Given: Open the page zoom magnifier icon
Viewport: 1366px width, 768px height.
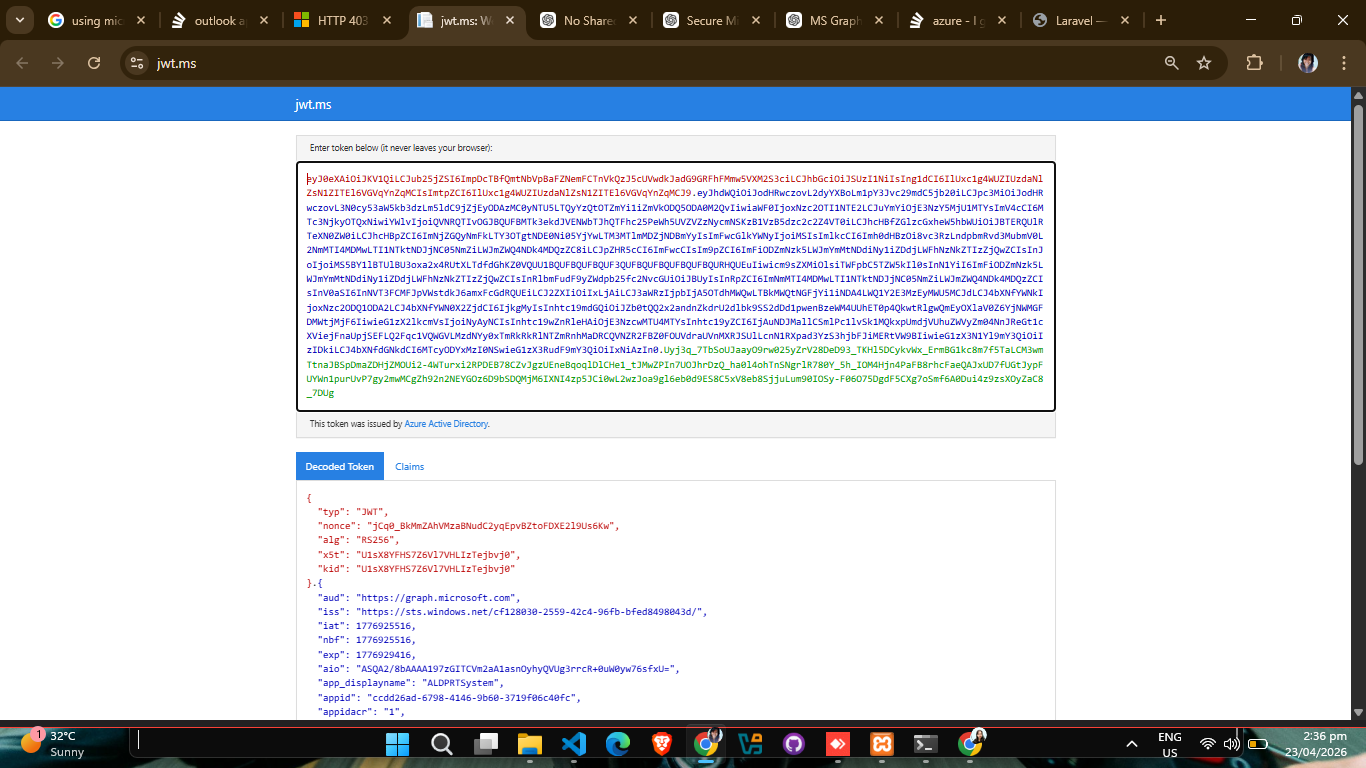Looking at the screenshot, I should click(1172, 63).
